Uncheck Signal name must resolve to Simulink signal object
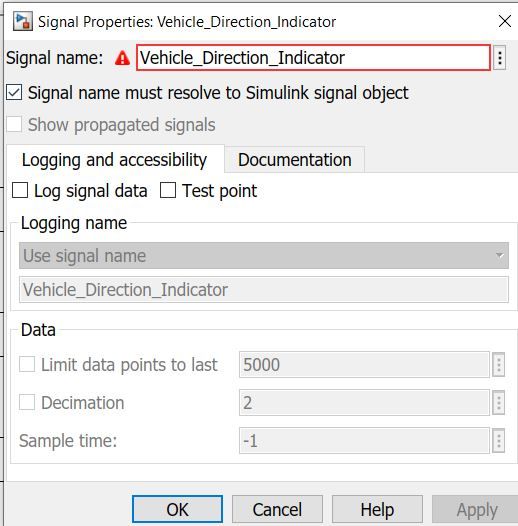The width and height of the screenshot is (518, 526). tap(14, 93)
